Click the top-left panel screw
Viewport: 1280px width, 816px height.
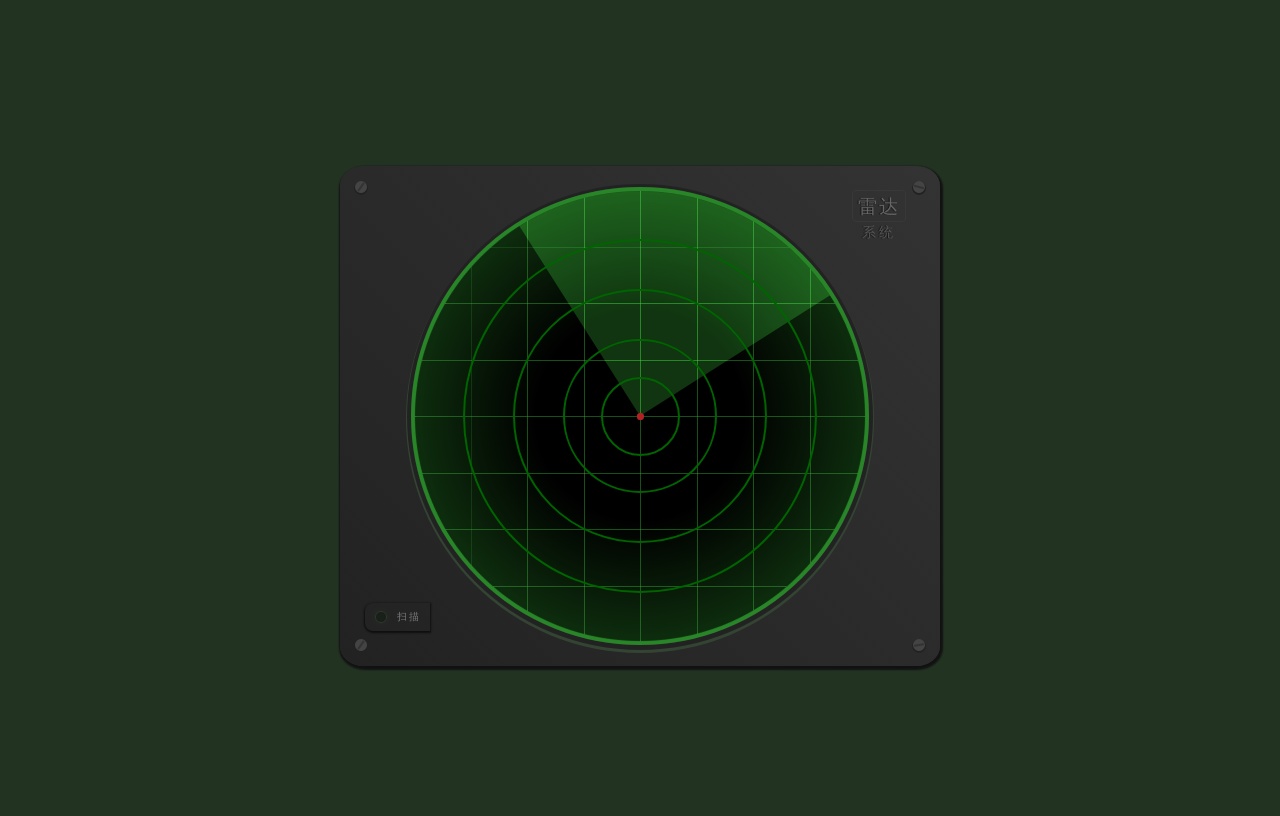point(361,187)
